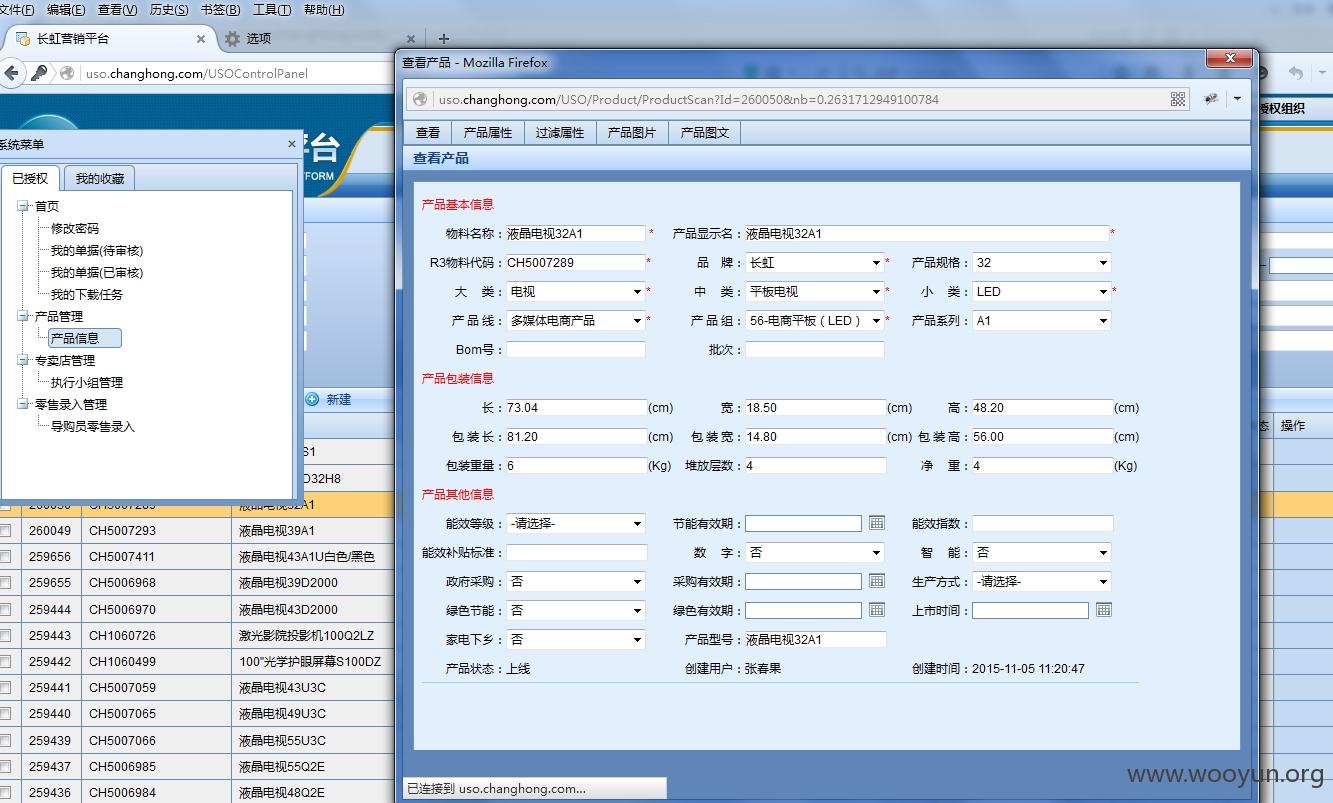Tick the checkbox for row 259439

6,741
